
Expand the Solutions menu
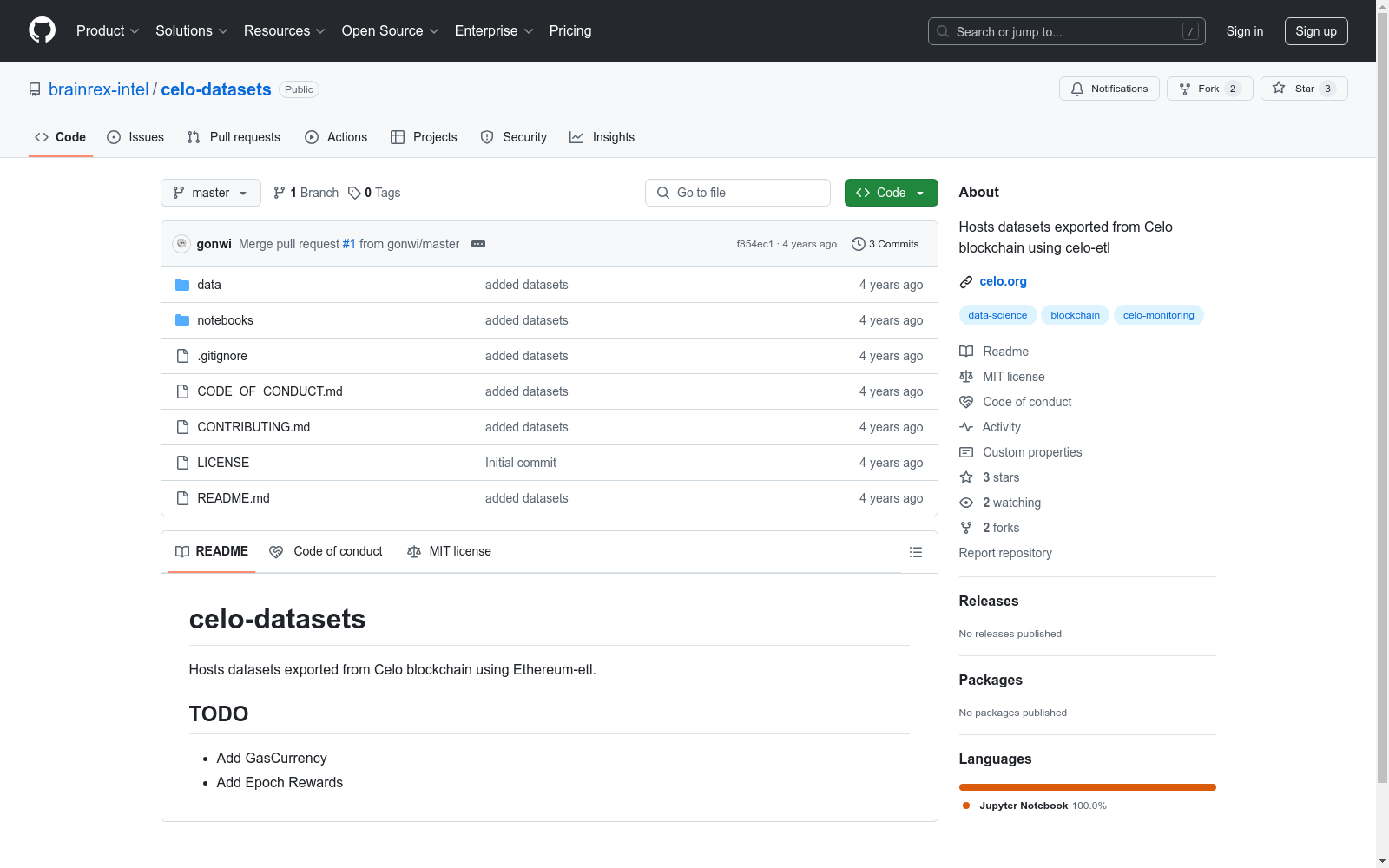point(192,31)
